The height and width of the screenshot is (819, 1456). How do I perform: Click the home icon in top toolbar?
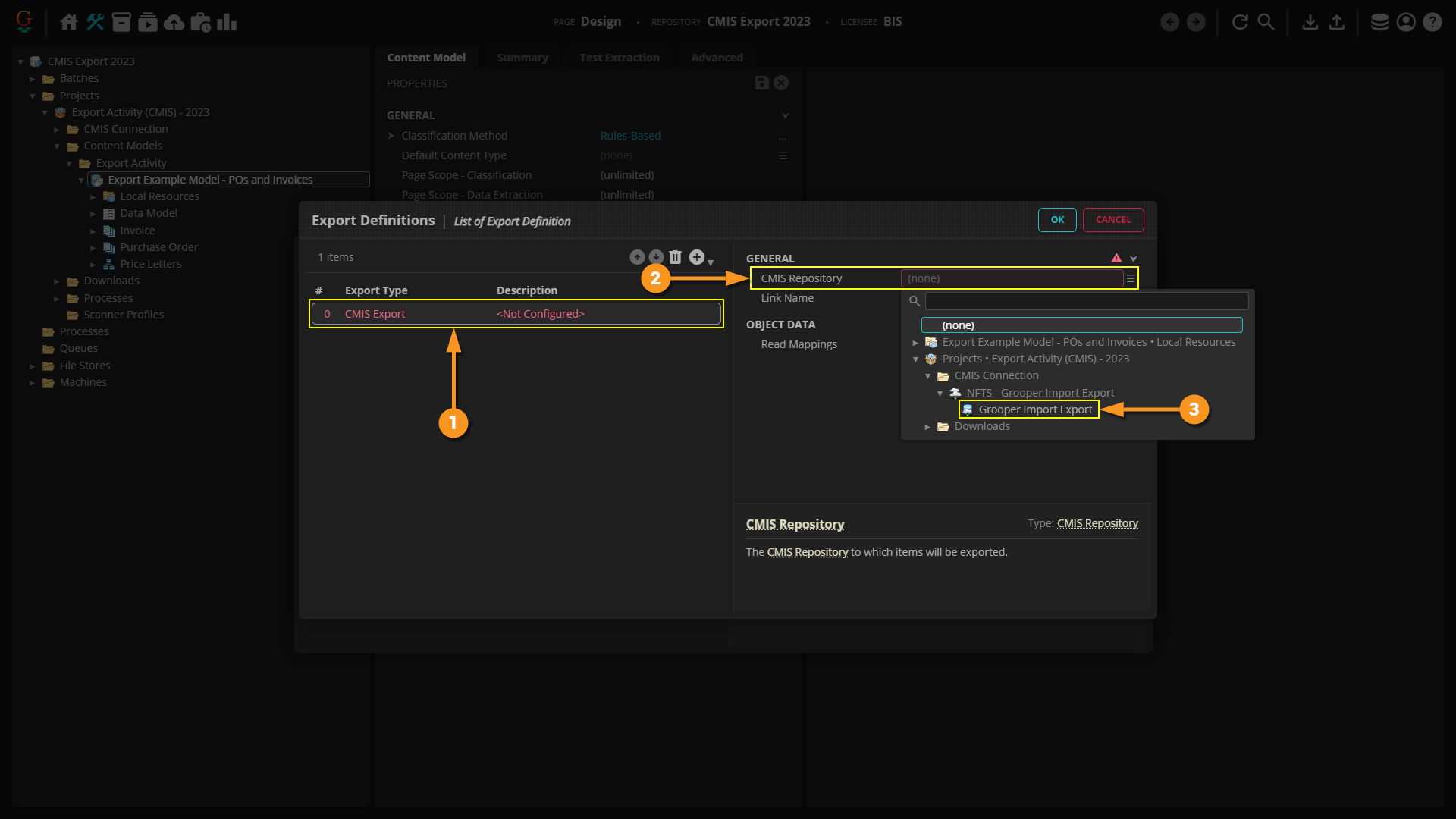point(68,22)
